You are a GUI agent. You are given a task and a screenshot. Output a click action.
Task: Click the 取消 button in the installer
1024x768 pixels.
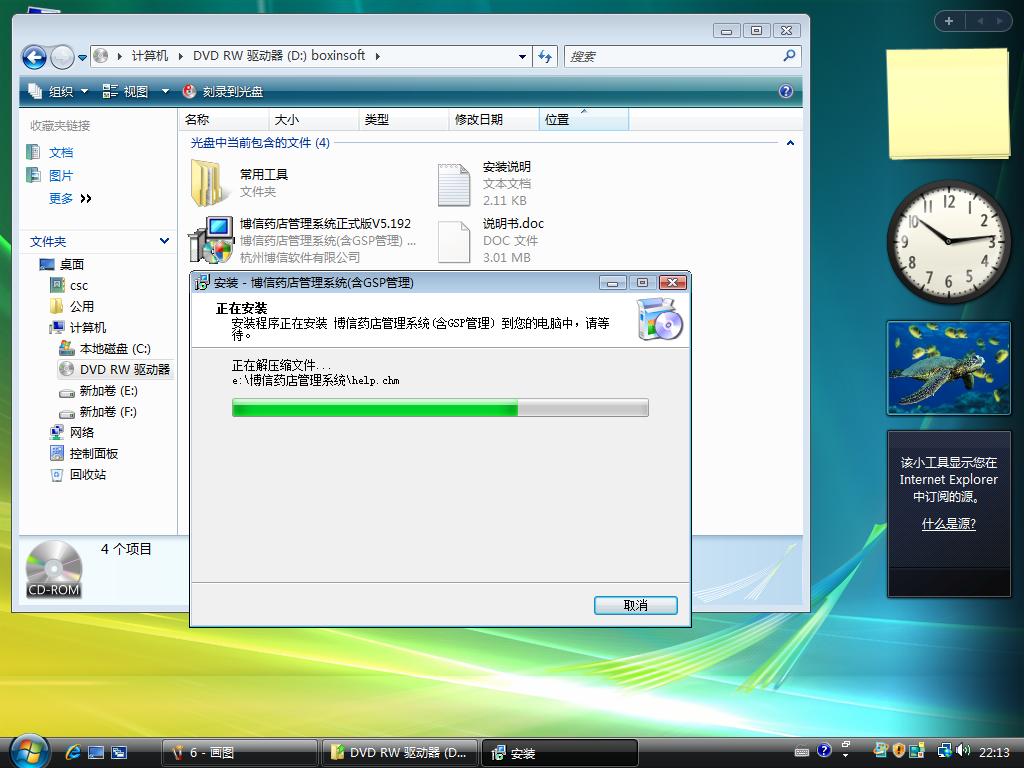click(x=635, y=605)
